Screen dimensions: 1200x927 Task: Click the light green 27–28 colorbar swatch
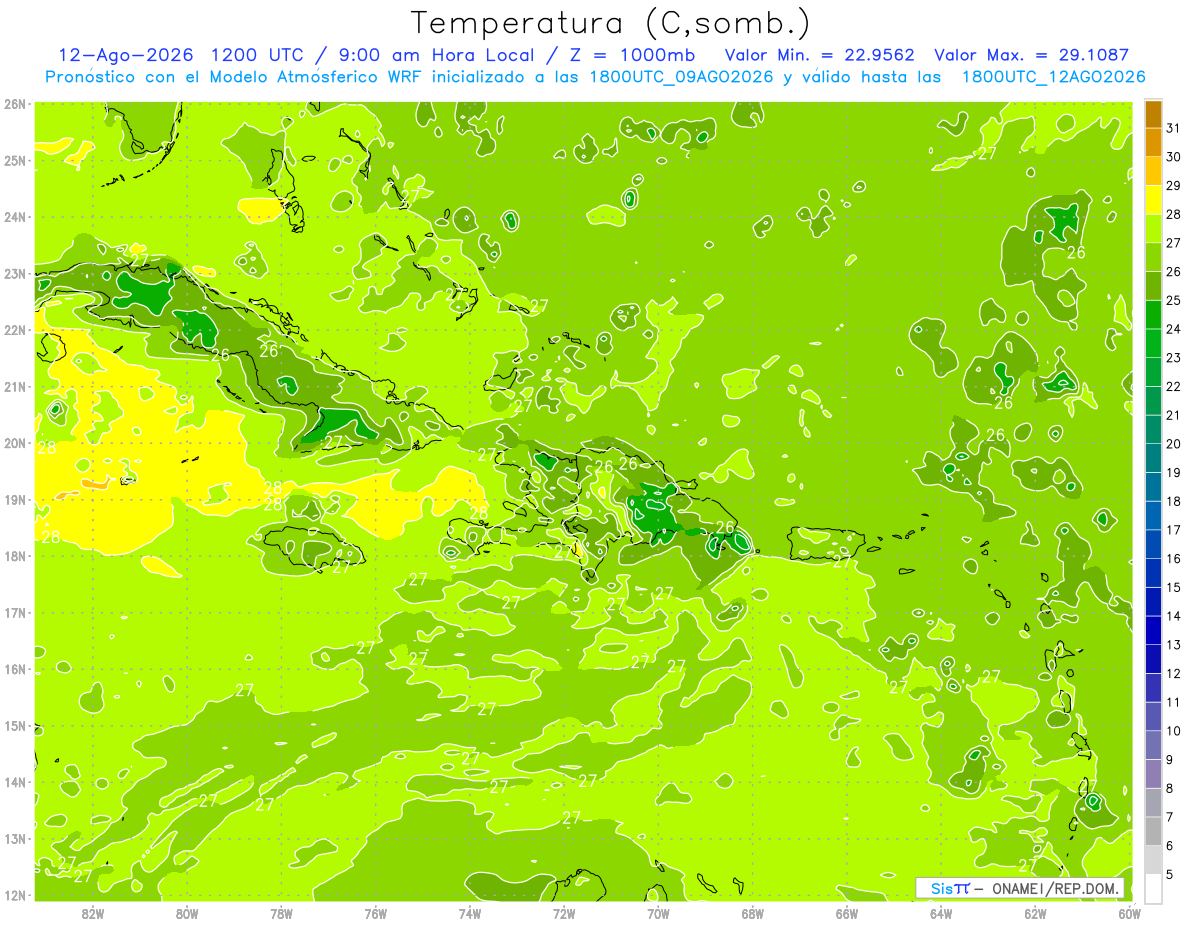point(1153,229)
